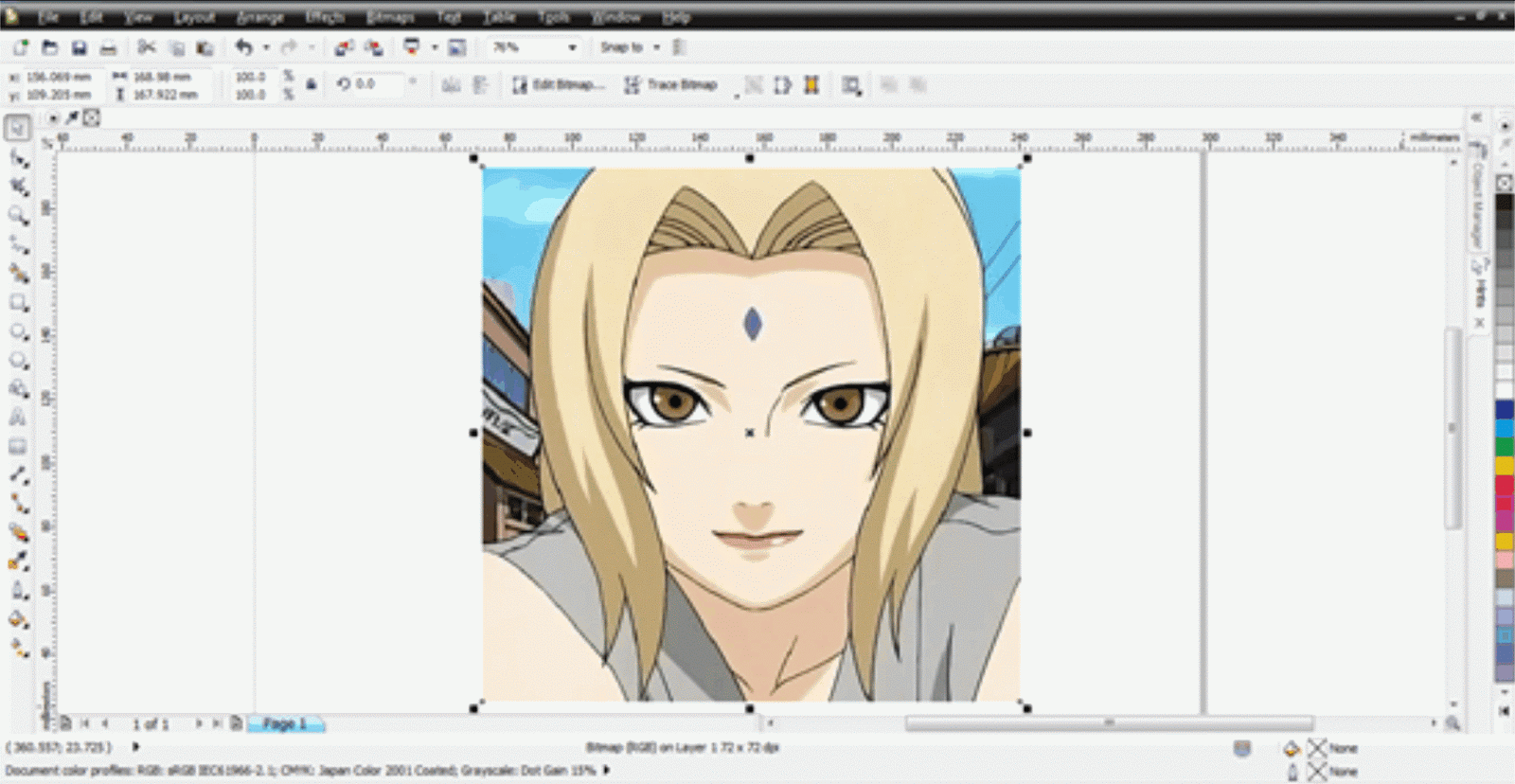Open the Effects menu
Viewport: 1515px width, 784px height.
(x=325, y=17)
